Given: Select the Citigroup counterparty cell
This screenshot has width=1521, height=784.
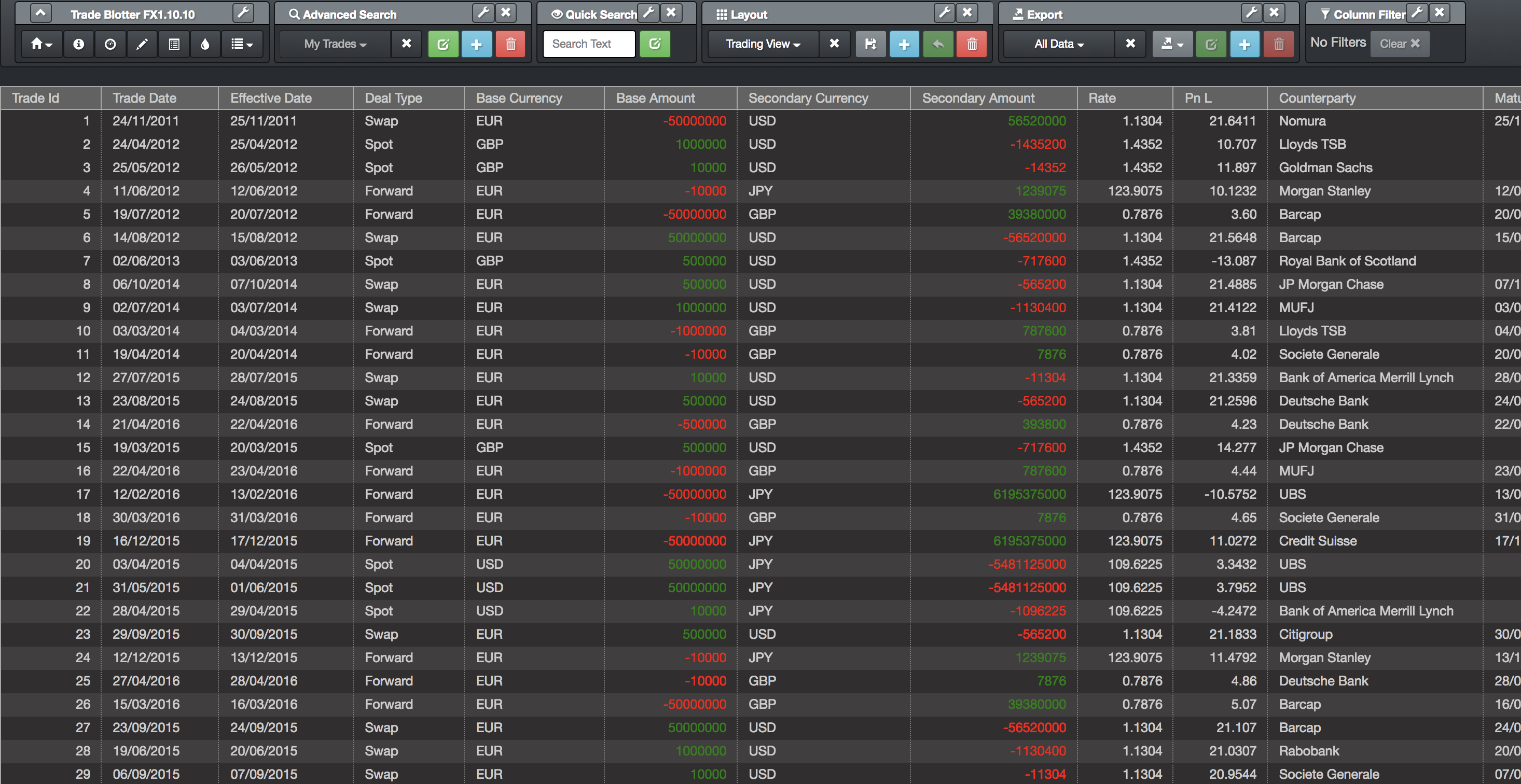Looking at the screenshot, I should coord(1375,634).
